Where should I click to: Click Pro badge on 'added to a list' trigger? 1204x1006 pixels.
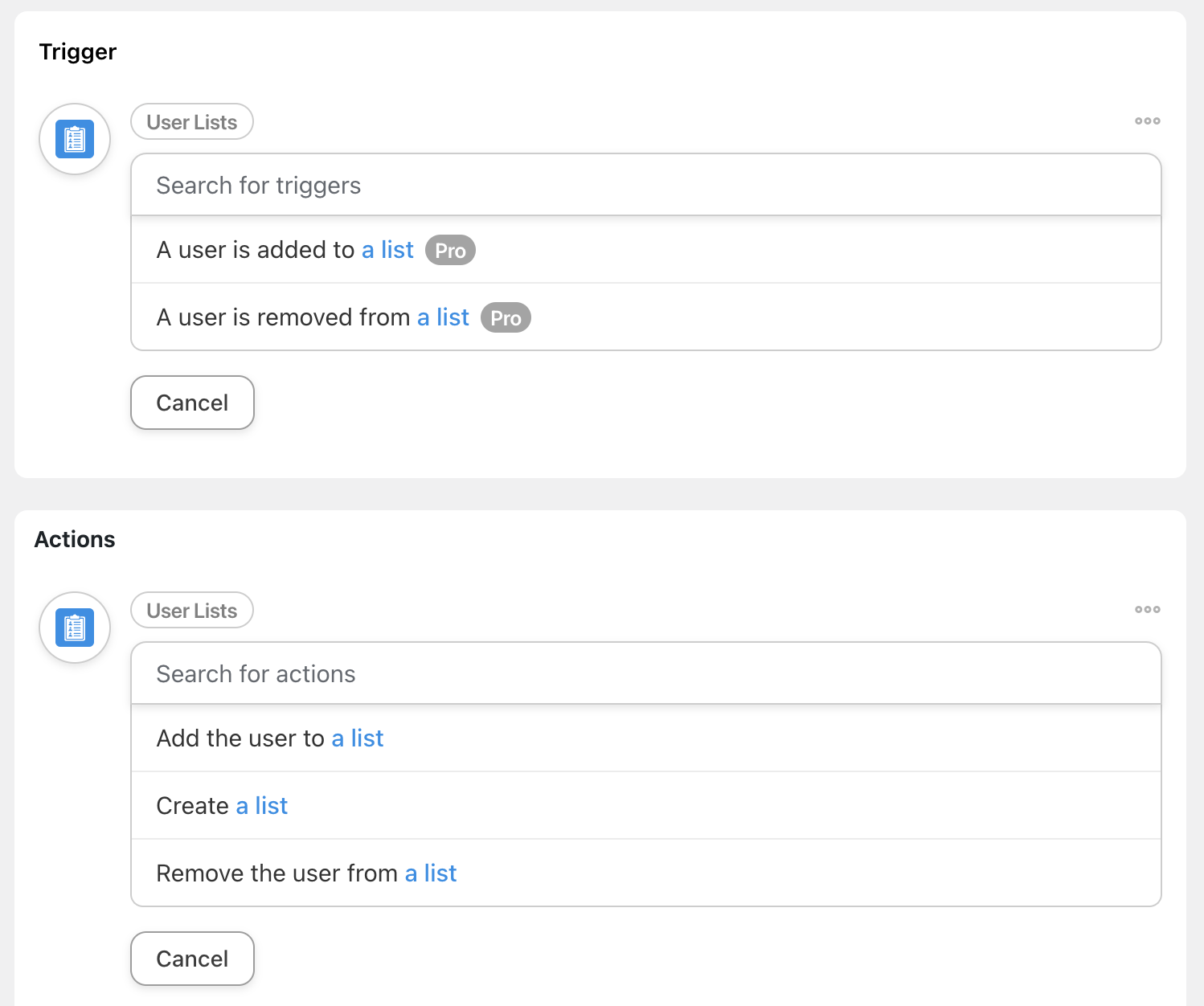(450, 251)
